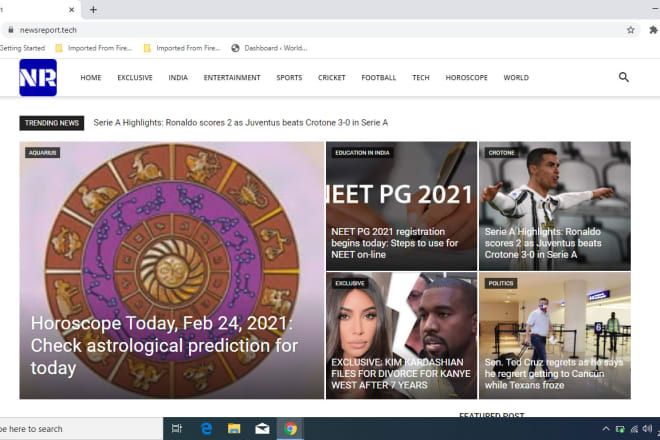View site info via the lock icon

pos(11,30)
